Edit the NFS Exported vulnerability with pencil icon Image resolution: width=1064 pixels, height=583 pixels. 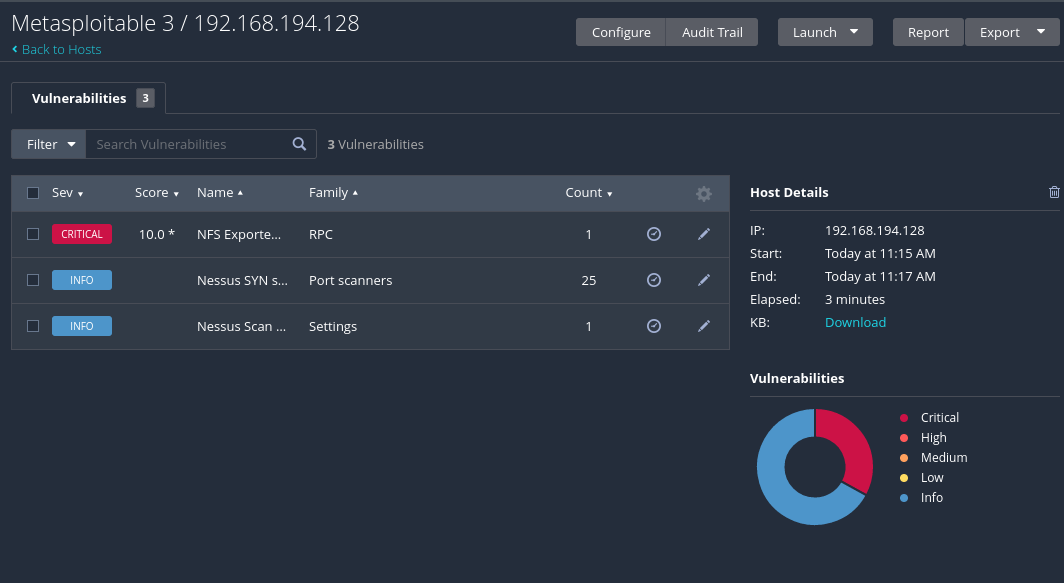(704, 234)
